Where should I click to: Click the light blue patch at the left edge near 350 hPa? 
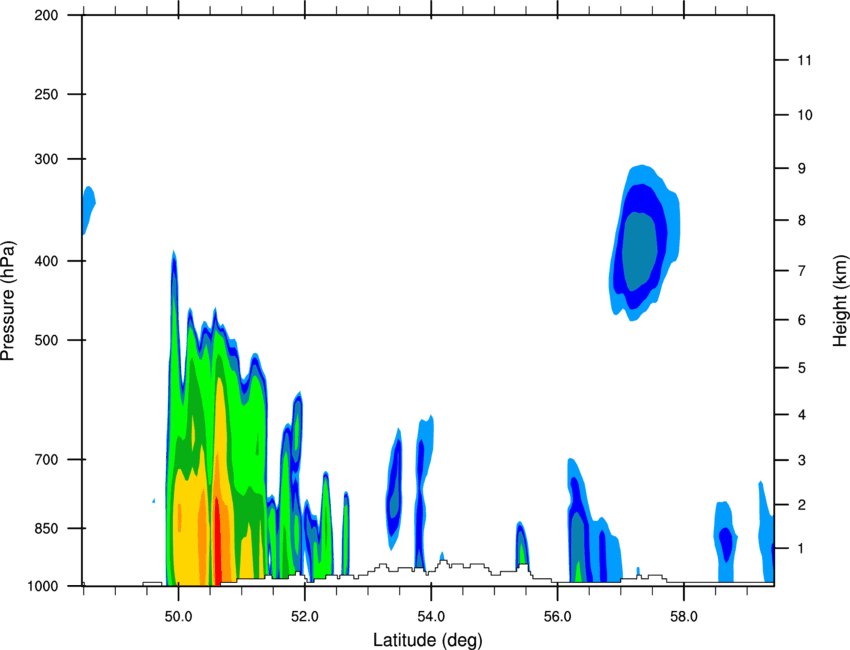click(x=88, y=209)
